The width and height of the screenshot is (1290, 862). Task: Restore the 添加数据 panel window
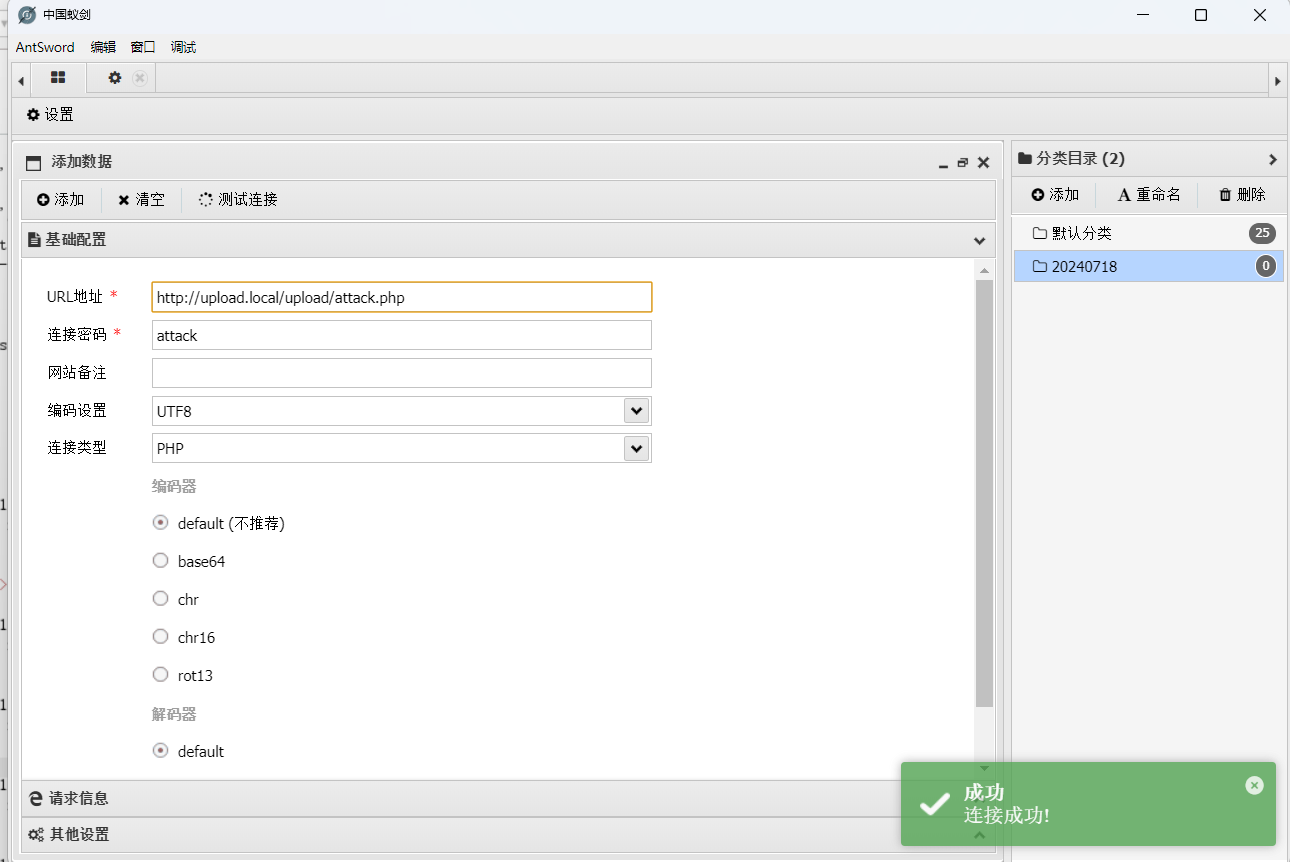tap(963, 162)
